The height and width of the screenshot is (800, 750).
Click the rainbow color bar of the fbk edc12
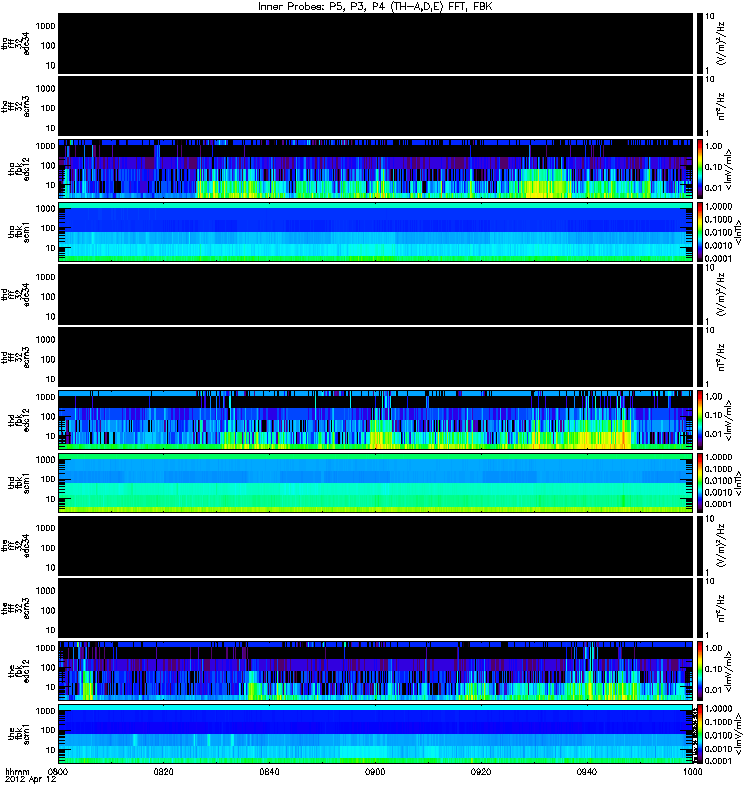(x=700, y=671)
